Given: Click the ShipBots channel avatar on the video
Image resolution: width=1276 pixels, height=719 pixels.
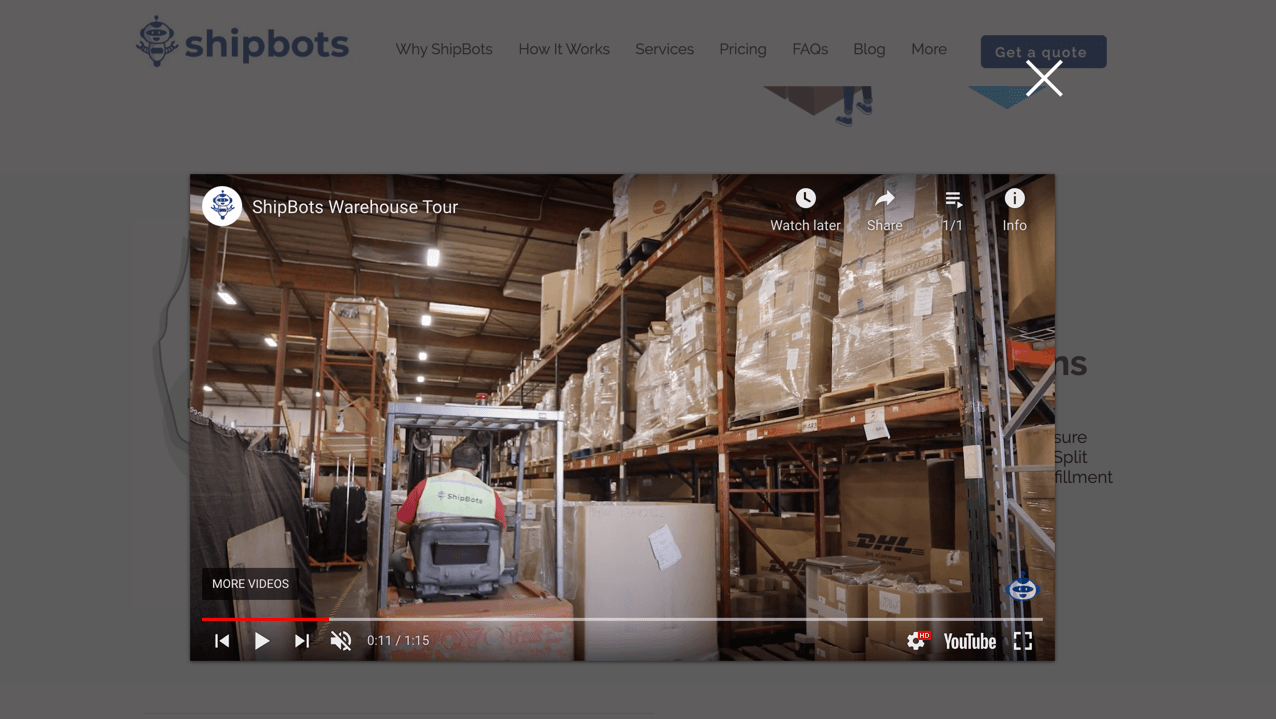Looking at the screenshot, I should [222, 205].
